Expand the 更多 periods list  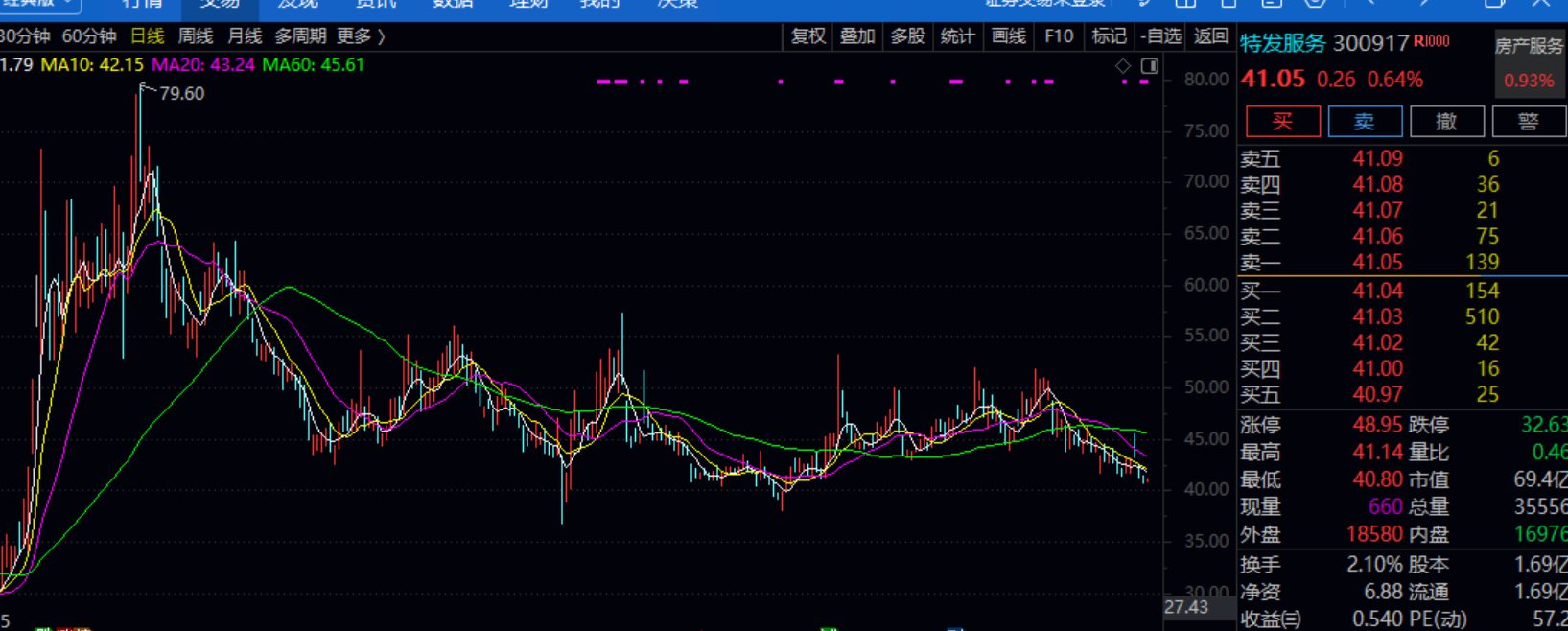pyautogui.click(x=361, y=36)
